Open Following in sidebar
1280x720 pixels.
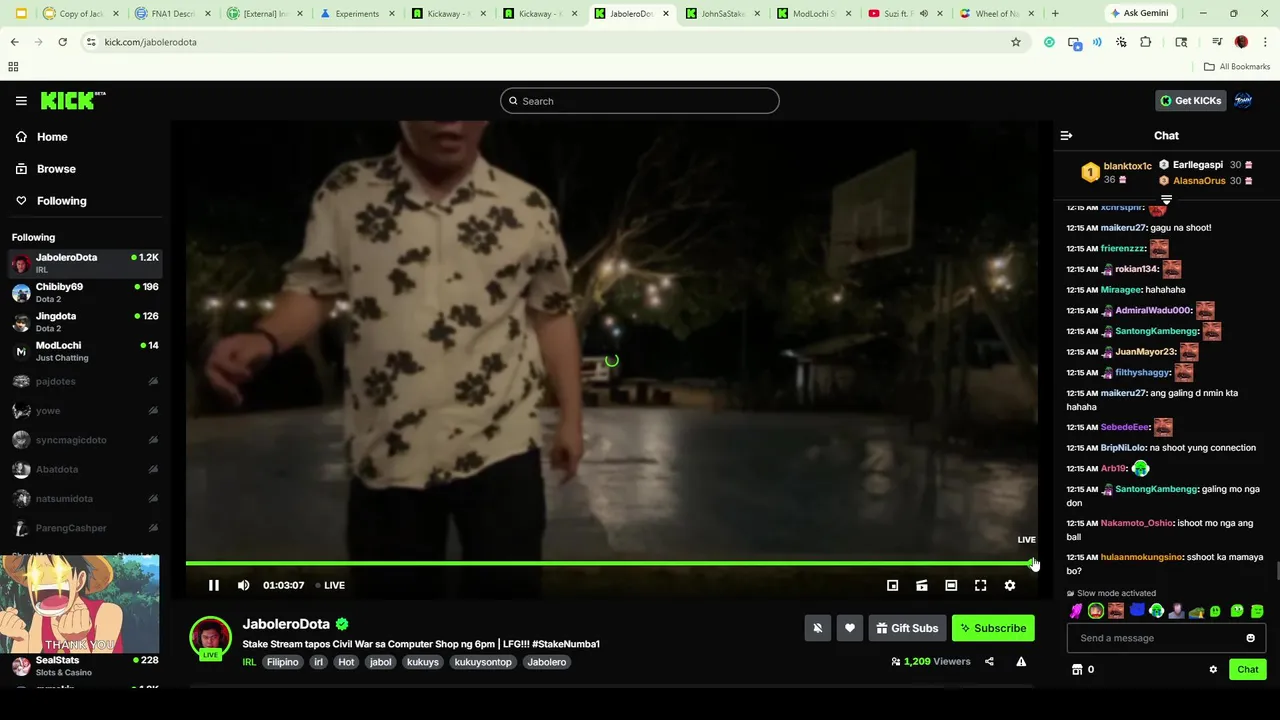[x=61, y=201]
